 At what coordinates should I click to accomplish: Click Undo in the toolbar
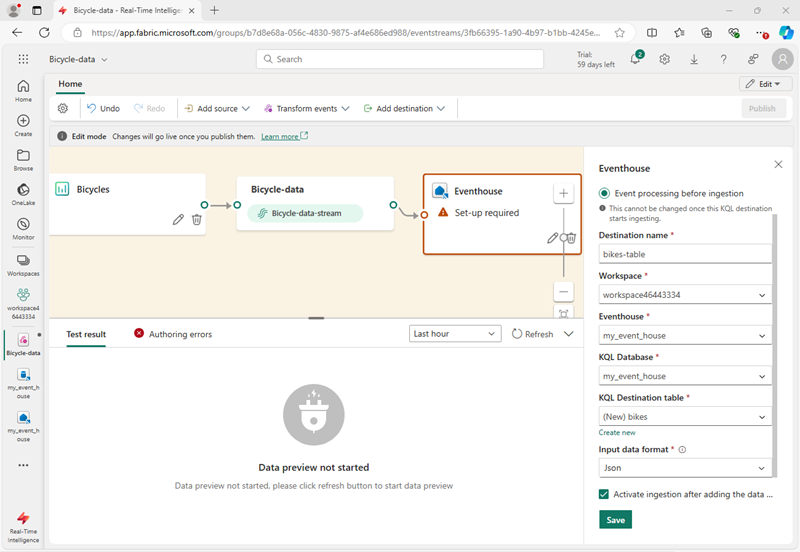pos(104,108)
